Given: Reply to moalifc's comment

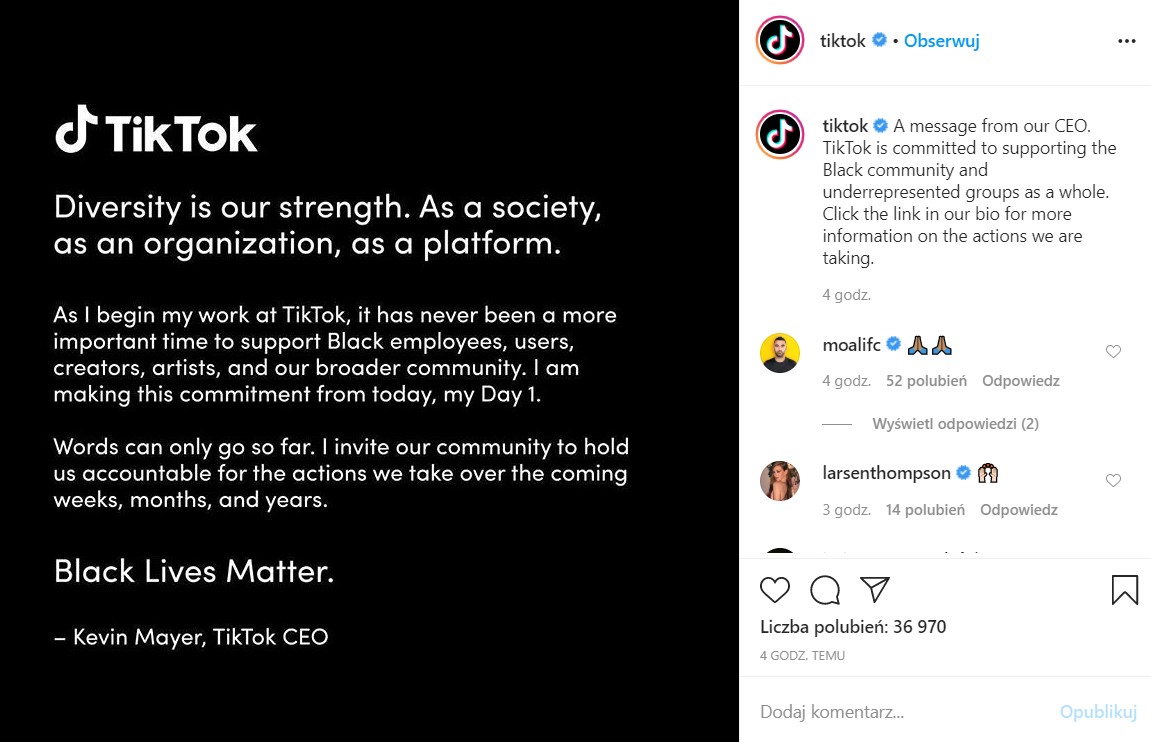Looking at the screenshot, I should click(1020, 381).
